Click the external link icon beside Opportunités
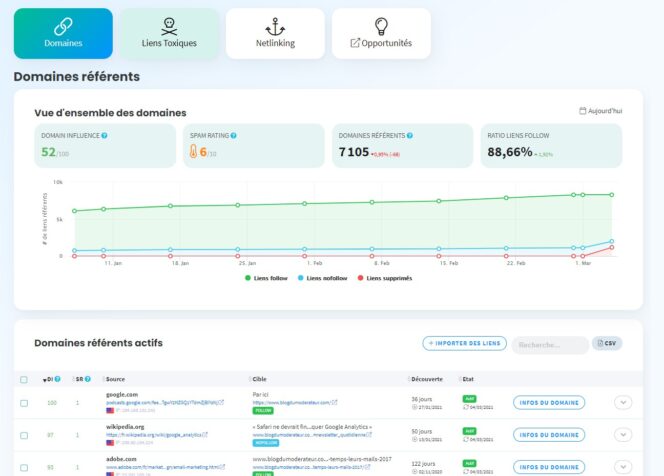Viewport: 664px width, 476px height. point(355,43)
